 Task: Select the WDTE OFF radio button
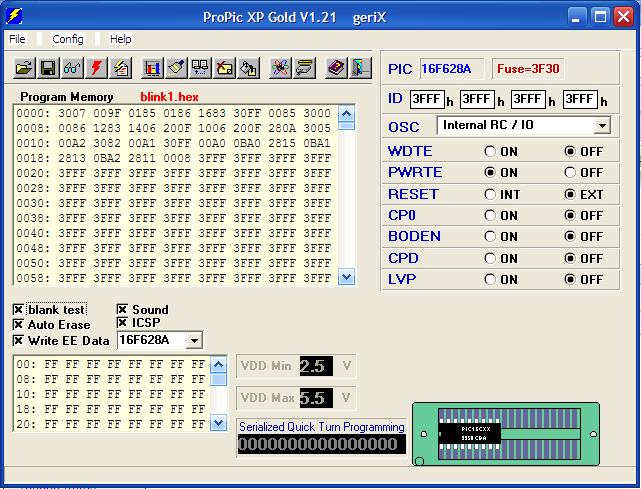pyautogui.click(x=570, y=152)
